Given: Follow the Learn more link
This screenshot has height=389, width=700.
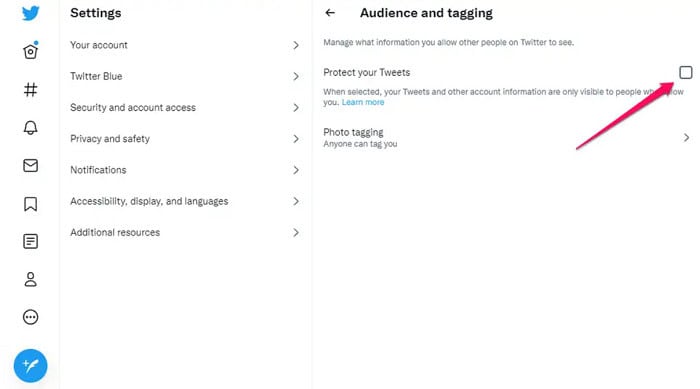Looking at the screenshot, I should point(363,102).
